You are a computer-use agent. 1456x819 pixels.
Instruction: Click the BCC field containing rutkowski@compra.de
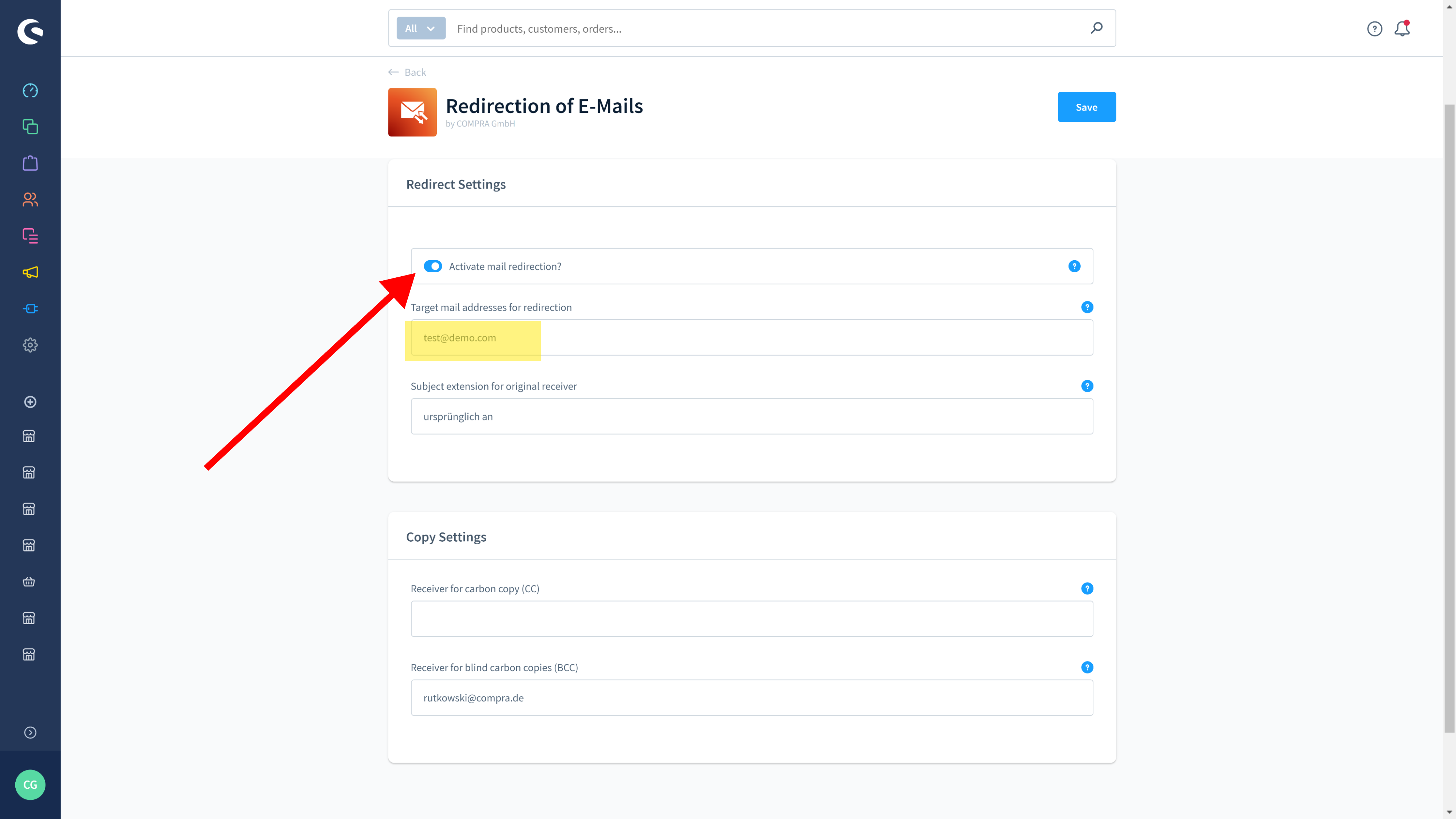(x=752, y=697)
